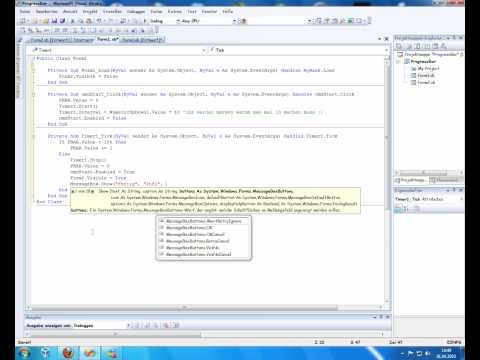Click the Bereit status bar text
The width and height of the screenshot is (480, 360).
24,342
